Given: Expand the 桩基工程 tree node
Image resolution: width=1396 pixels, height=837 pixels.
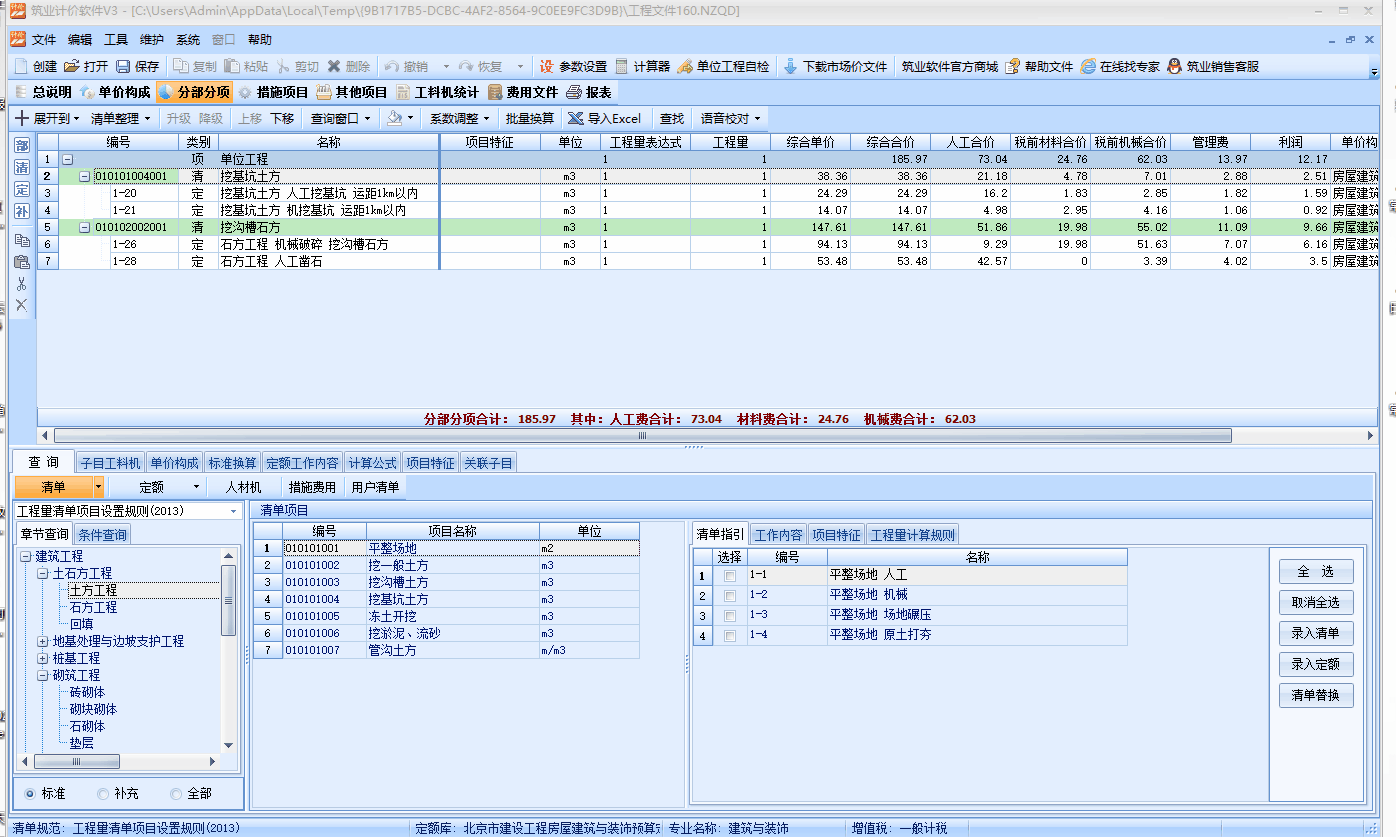Looking at the screenshot, I should [x=43, y=658].
